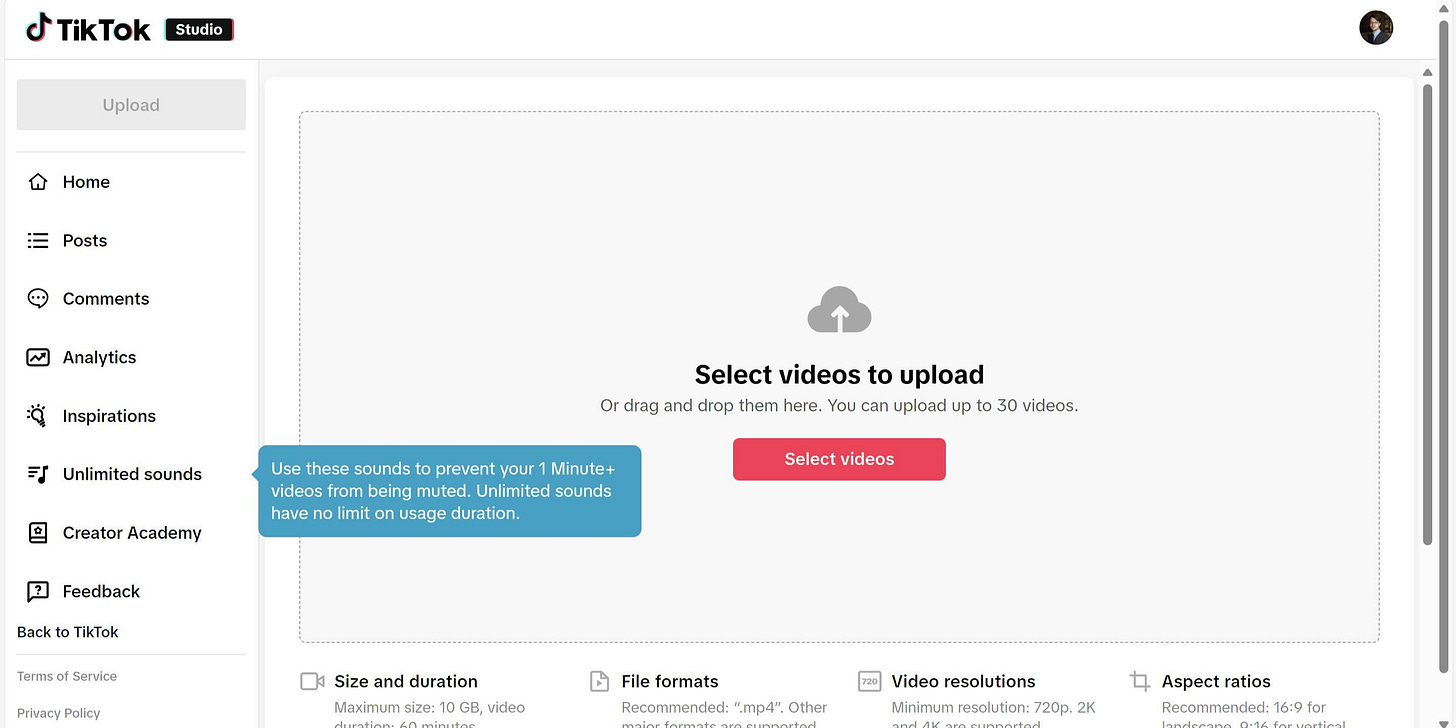Open the Terms of Service link

(x=67, y=676)
